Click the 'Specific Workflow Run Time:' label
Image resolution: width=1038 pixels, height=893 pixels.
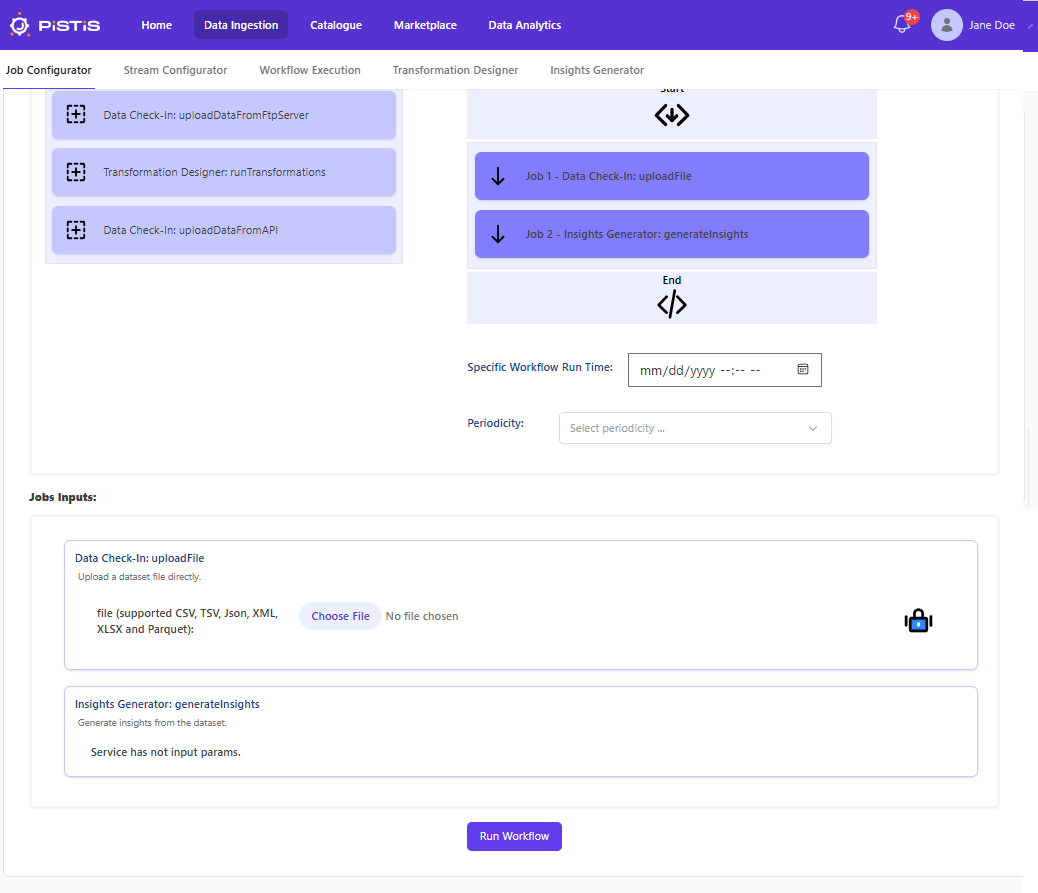click(x=540, y=367)
